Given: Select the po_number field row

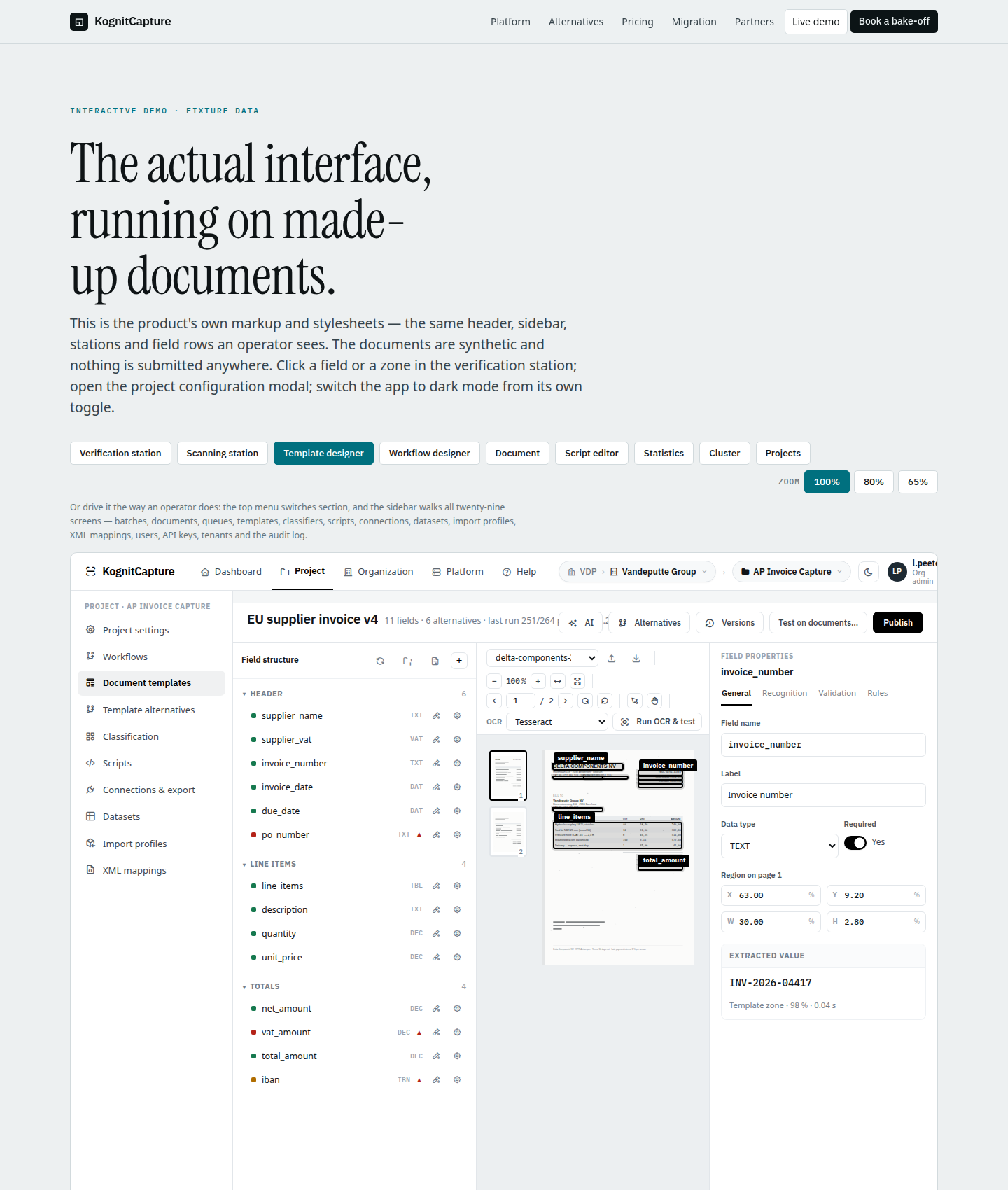Looking at the screenshot, I should click(x=354, y=834).
